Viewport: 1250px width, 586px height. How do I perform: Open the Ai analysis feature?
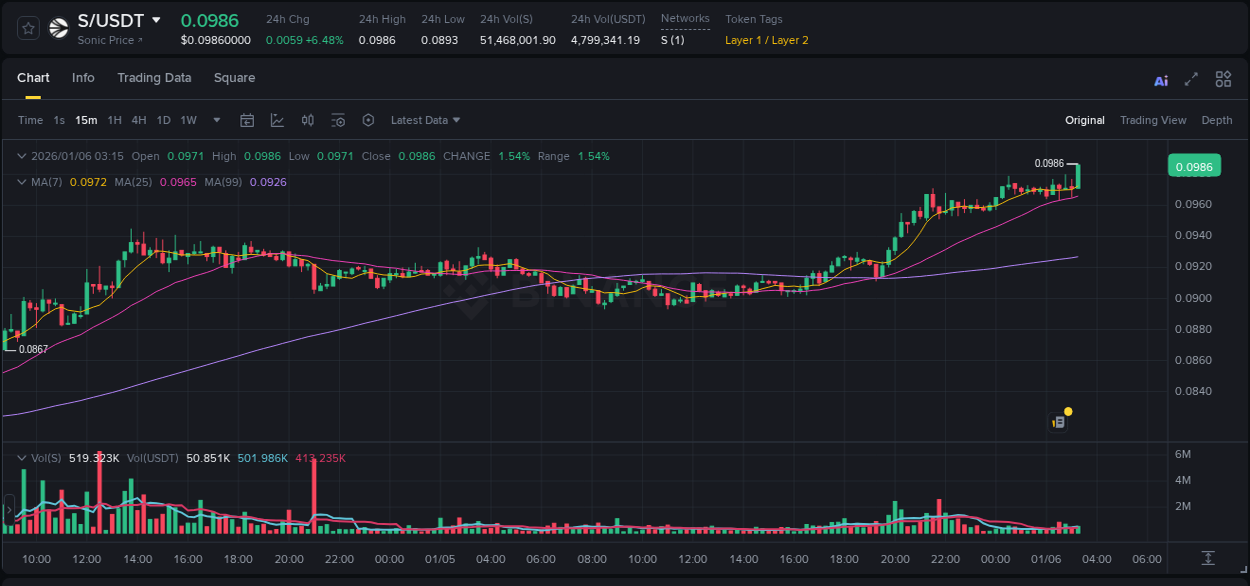tap(1161, 79)
